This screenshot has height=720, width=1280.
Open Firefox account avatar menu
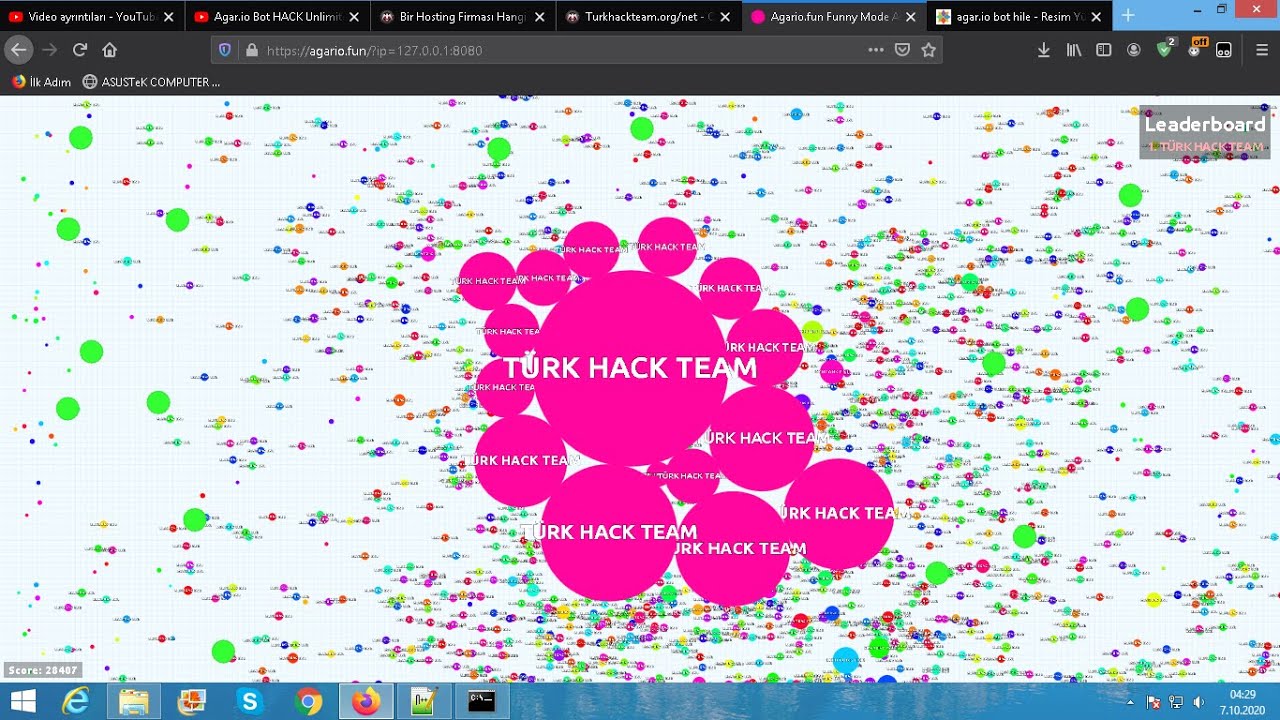coord(1134,50)
